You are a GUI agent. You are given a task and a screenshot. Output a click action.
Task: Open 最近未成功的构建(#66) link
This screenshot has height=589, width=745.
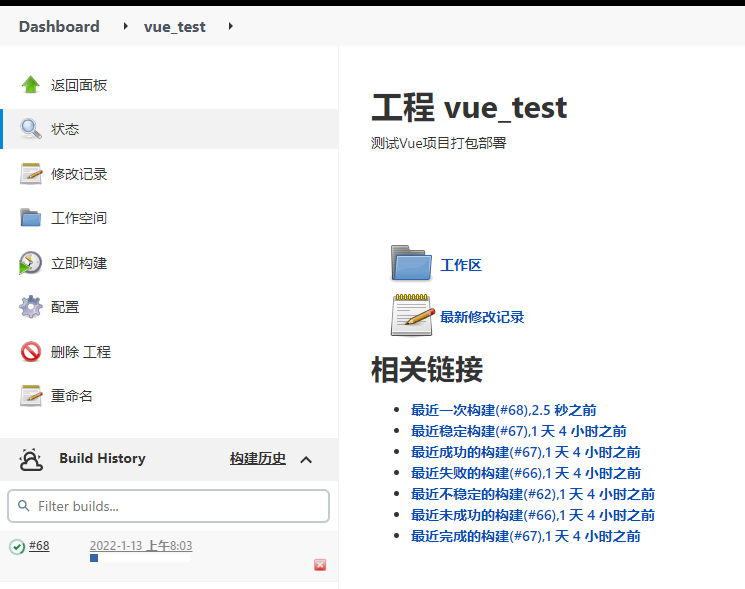[533, 515]
